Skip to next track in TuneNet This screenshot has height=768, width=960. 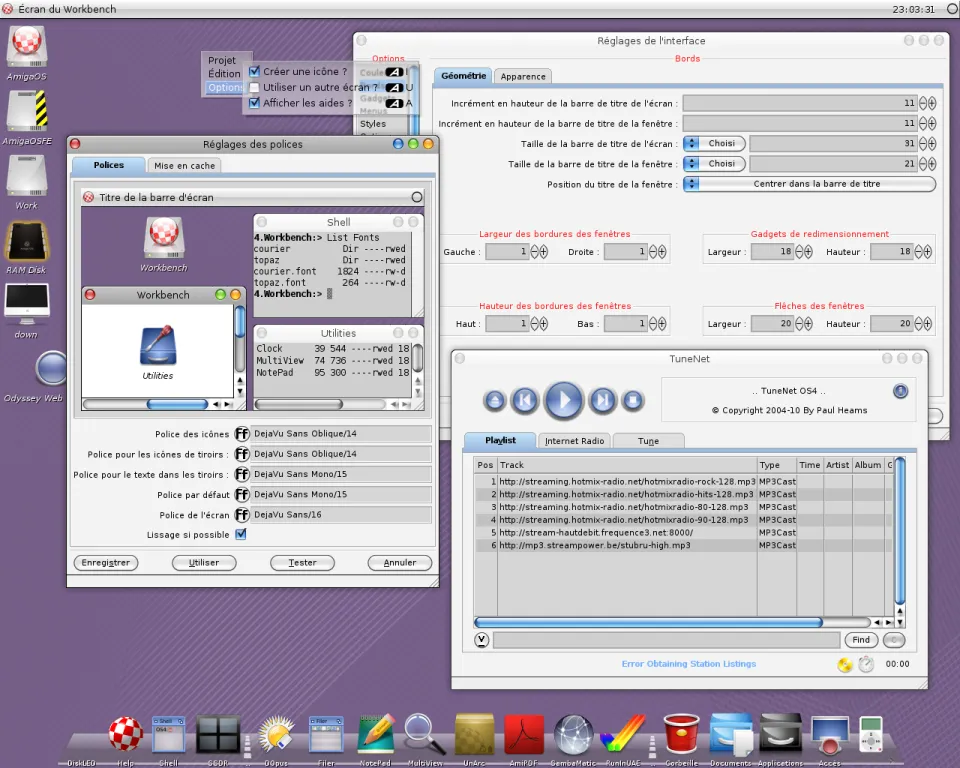602,401
